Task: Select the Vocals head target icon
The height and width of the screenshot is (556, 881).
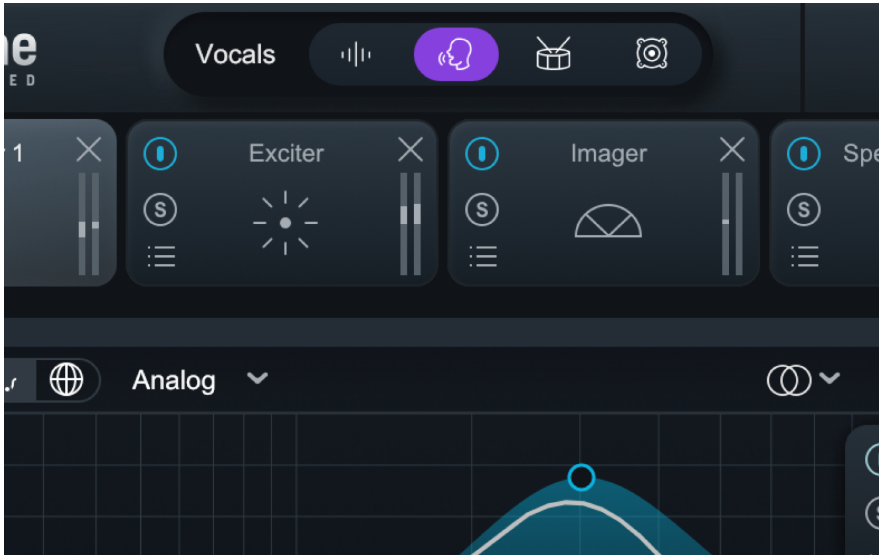Action: point(456,54)
